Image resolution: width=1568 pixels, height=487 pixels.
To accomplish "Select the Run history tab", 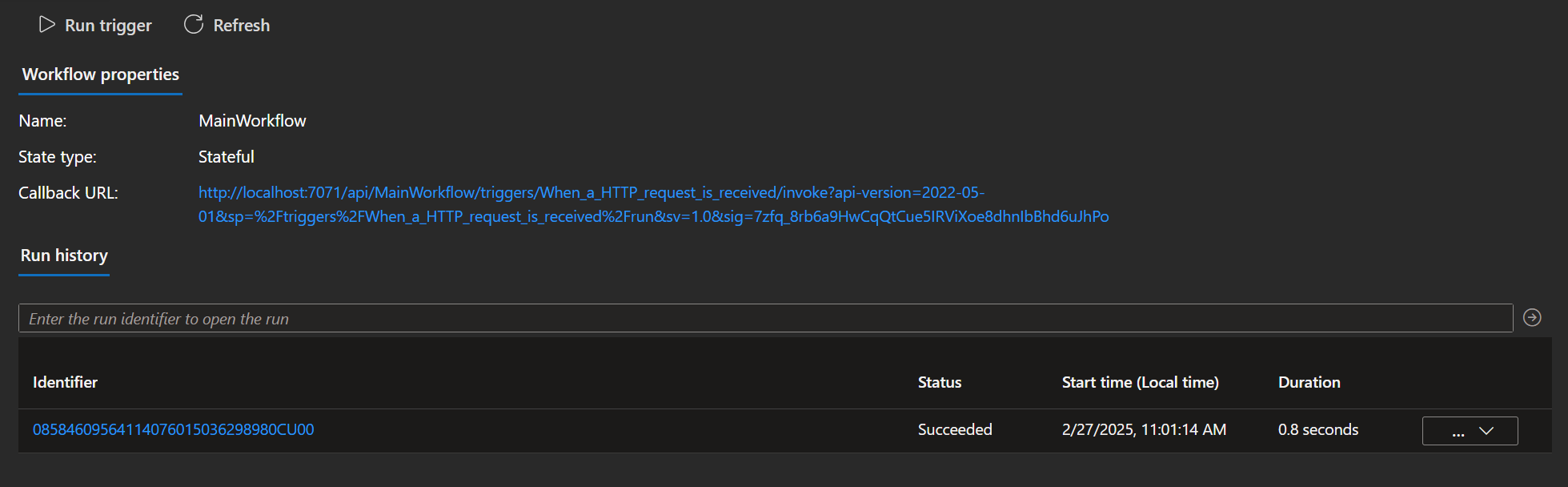I will (64, 256).
